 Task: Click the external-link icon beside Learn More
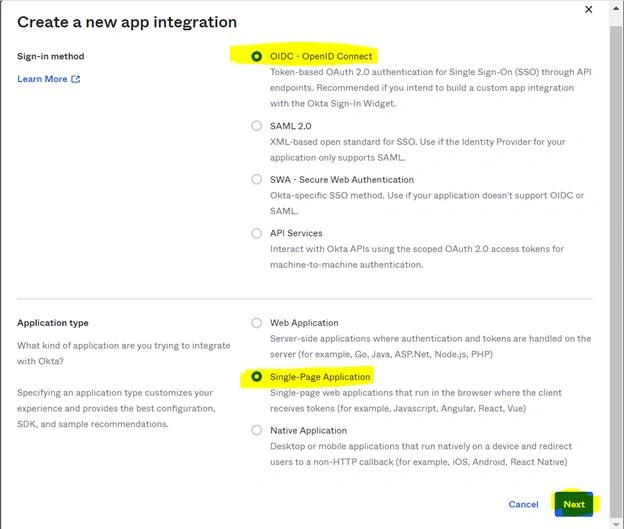pos(76,79)
